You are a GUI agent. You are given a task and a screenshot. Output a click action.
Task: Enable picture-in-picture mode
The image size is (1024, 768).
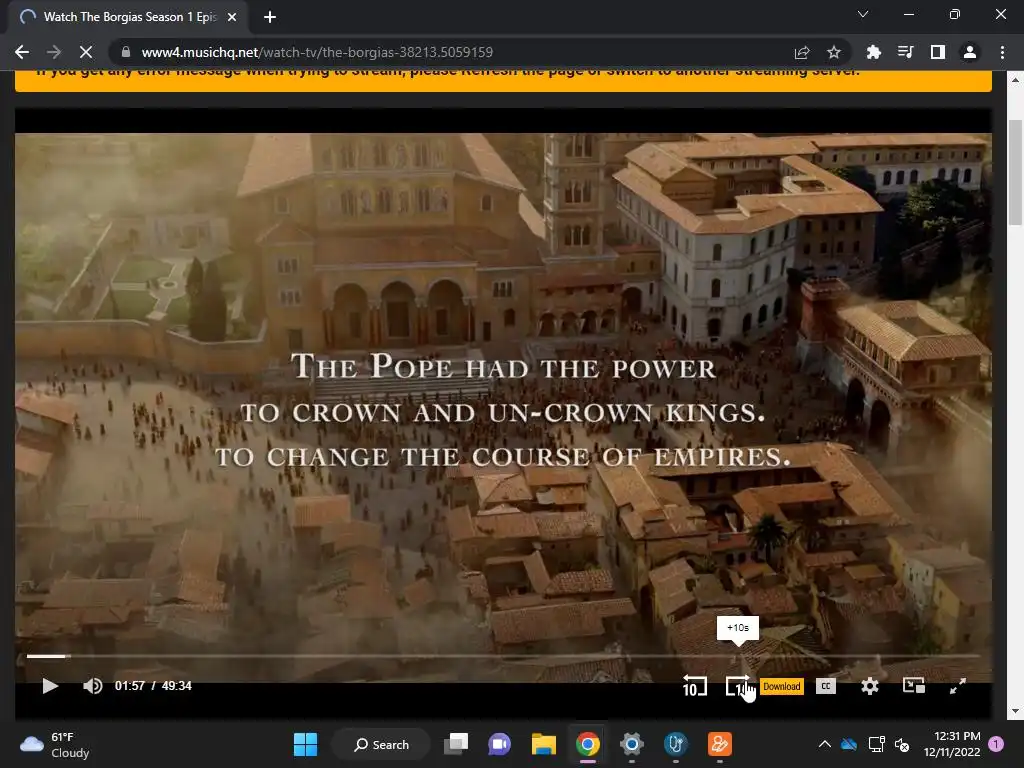coord(913,686)
